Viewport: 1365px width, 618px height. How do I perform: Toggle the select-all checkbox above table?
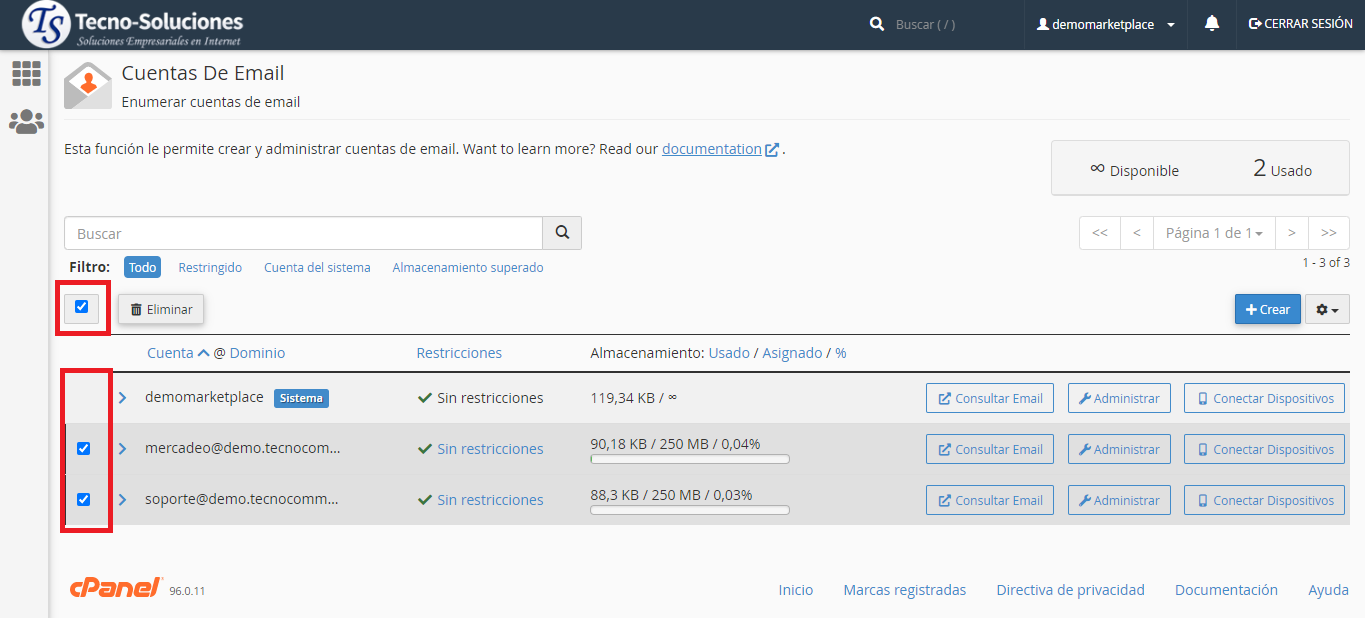pos(82,307)
